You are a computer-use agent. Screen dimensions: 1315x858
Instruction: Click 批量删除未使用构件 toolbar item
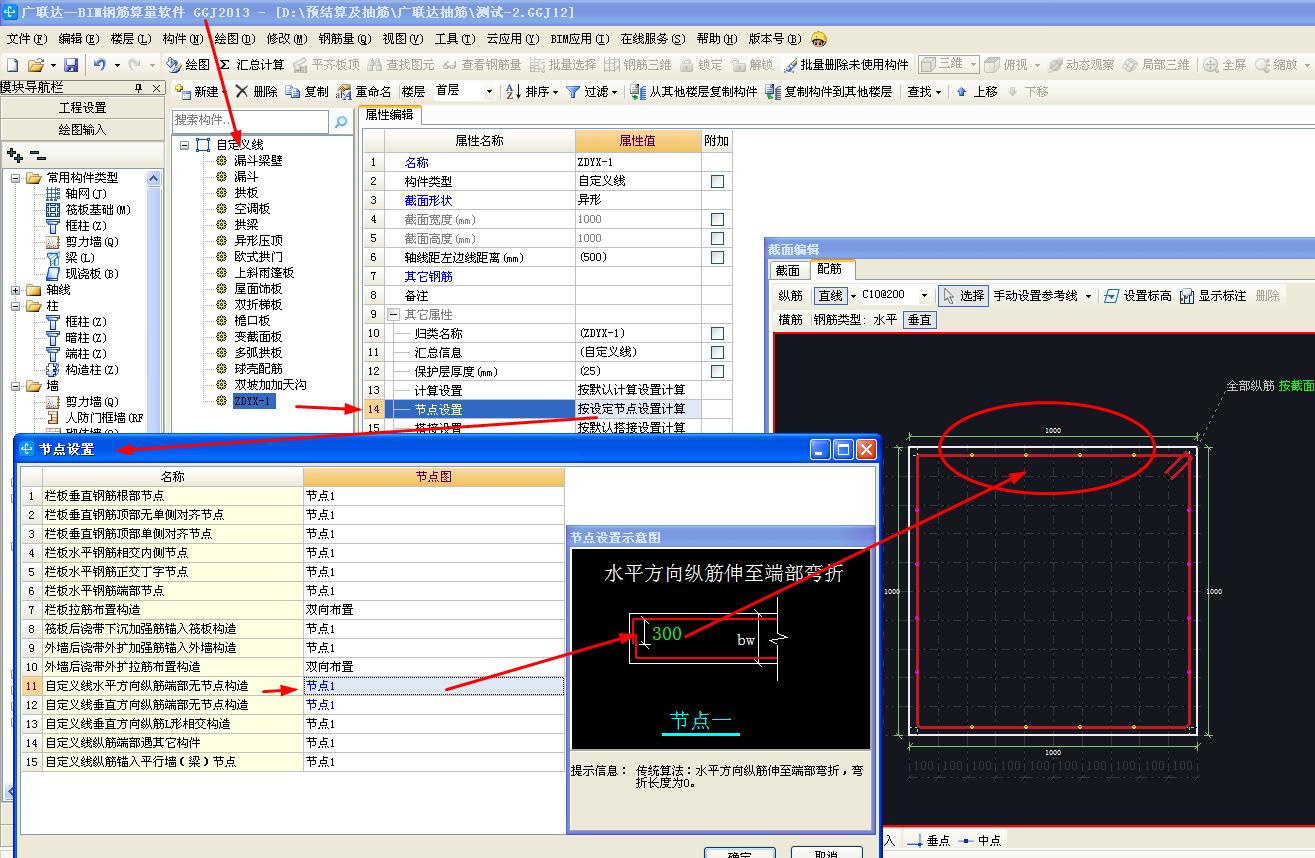click(846, 64)
